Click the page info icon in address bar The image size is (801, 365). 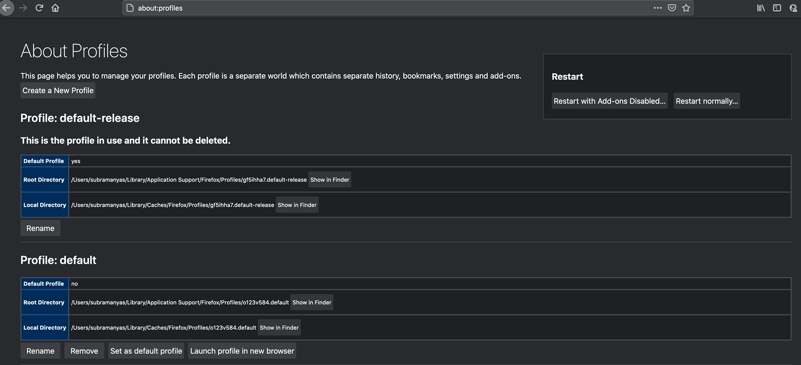(130, 8)
